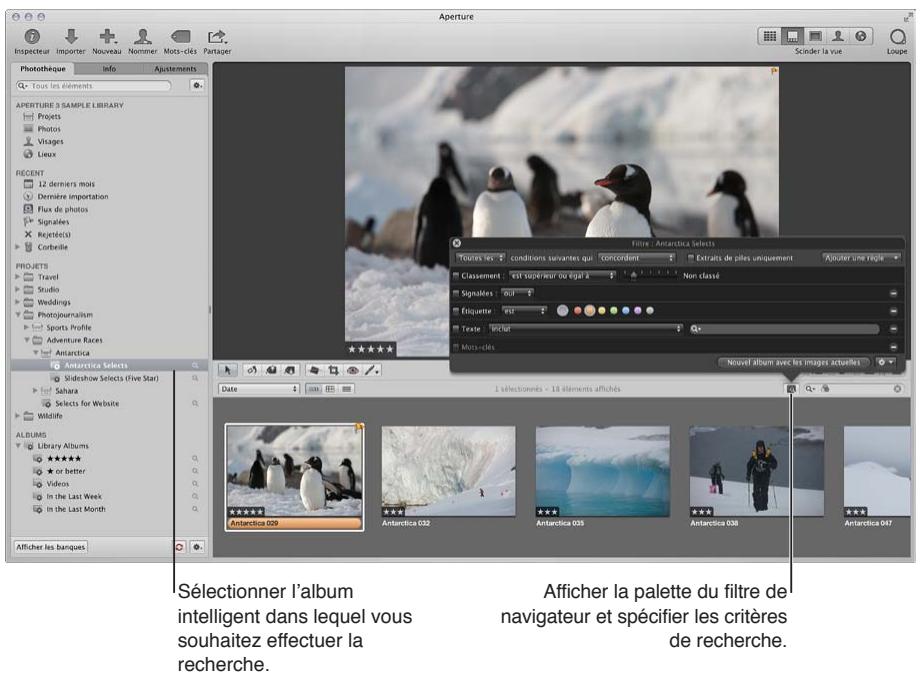The height and width of the screenshot is (676, 920).
Task: Switch to the Info tab
Action: (x=109, y=69)
